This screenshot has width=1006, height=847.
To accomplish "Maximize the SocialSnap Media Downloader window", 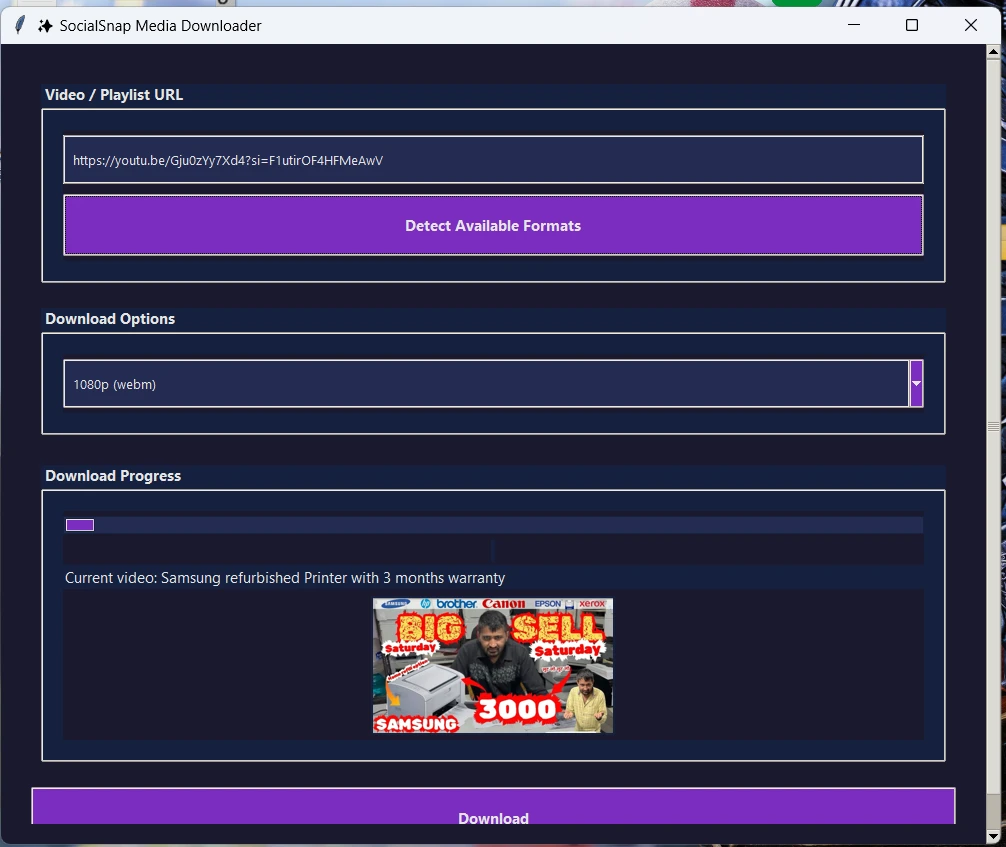I will 912,25.
